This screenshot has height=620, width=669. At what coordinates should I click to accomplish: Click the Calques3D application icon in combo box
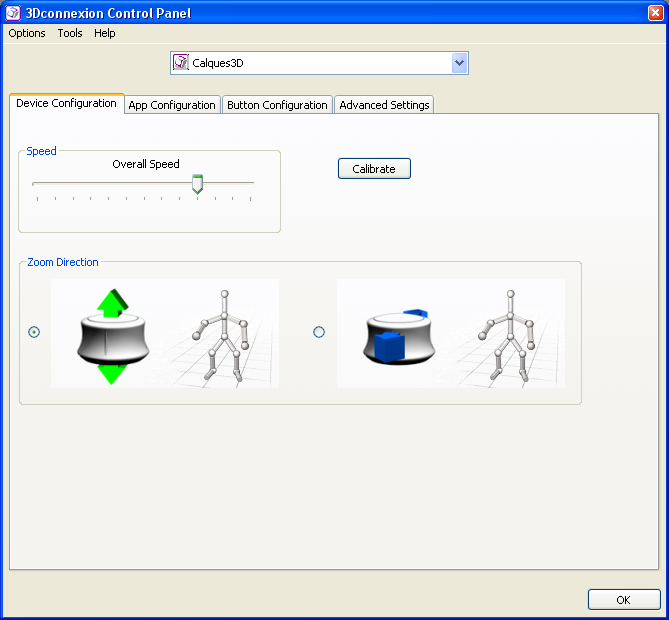[181, 63]
